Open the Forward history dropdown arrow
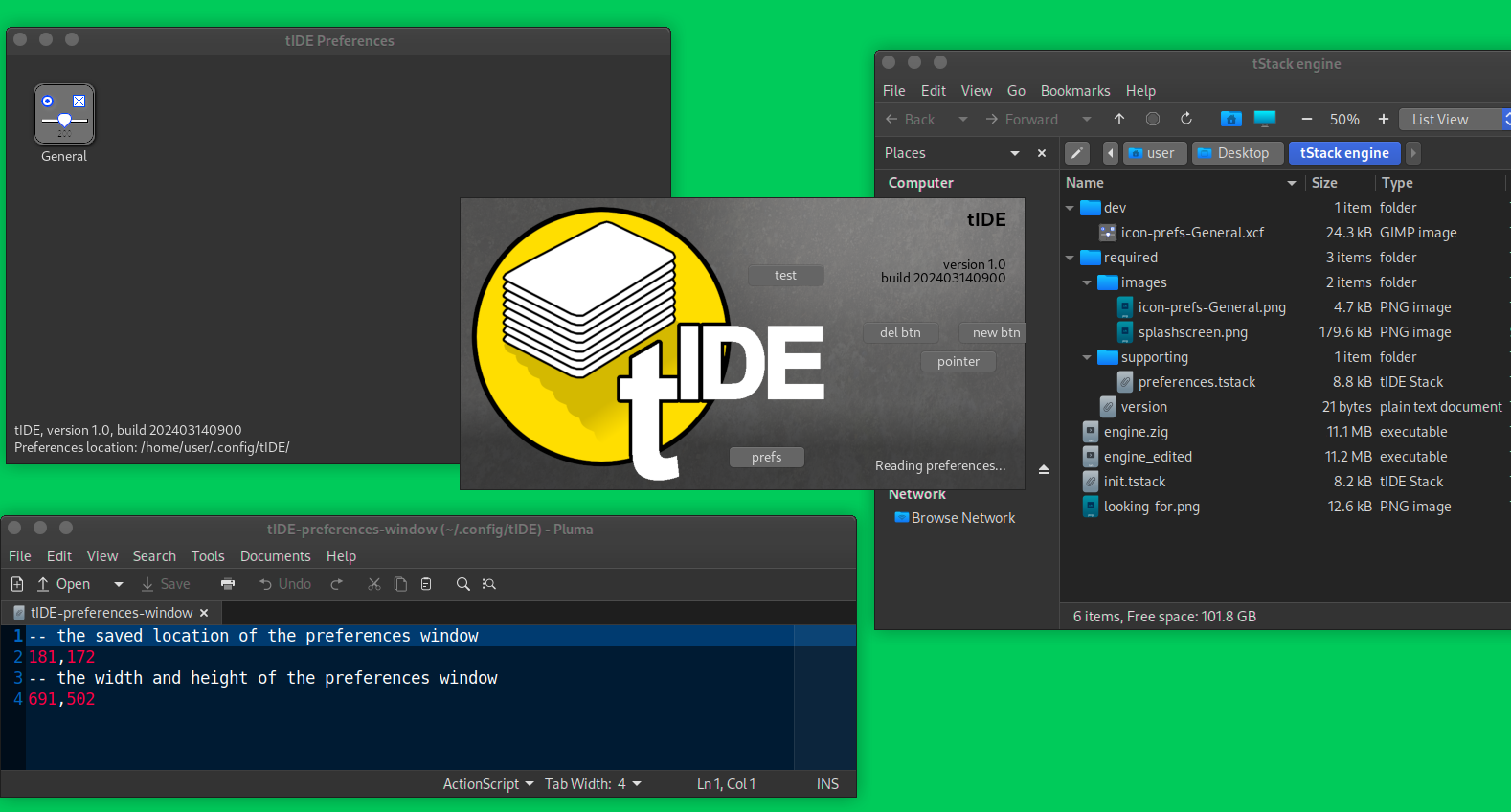The width and height of the screenshot is (1511, 812). (x=1086, y=120)
